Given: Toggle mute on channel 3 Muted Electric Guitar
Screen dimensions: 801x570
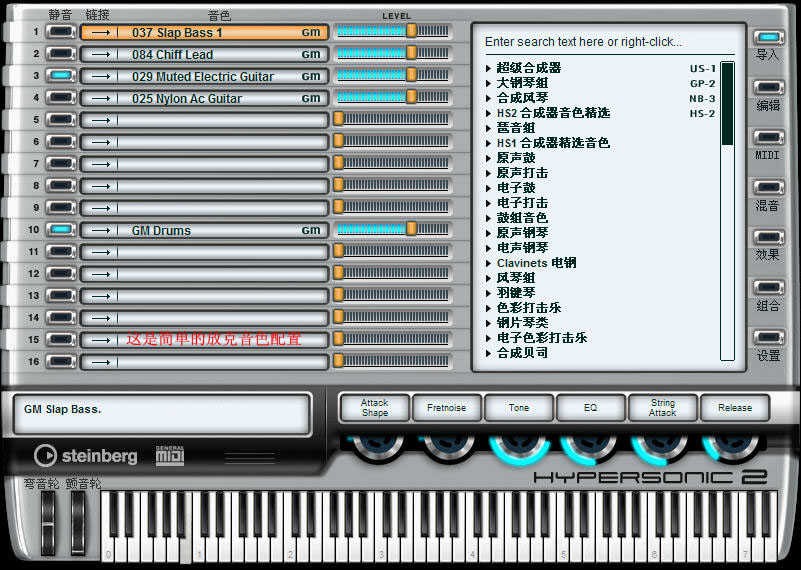Looking at the screenshot, I should (x=61, y=76).
